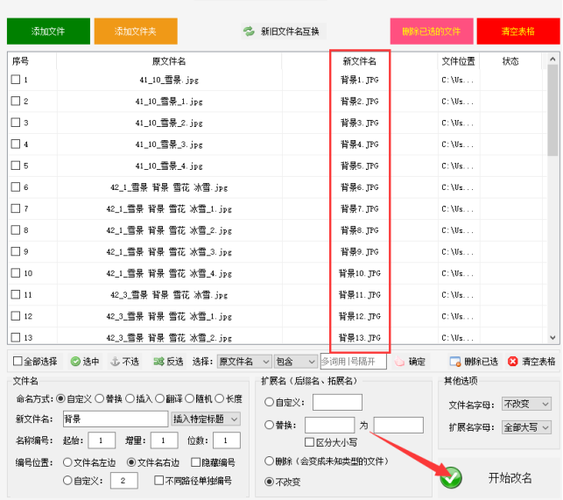
Task: Tick the checkbox for row 2
Action: [x=15, y=101]
